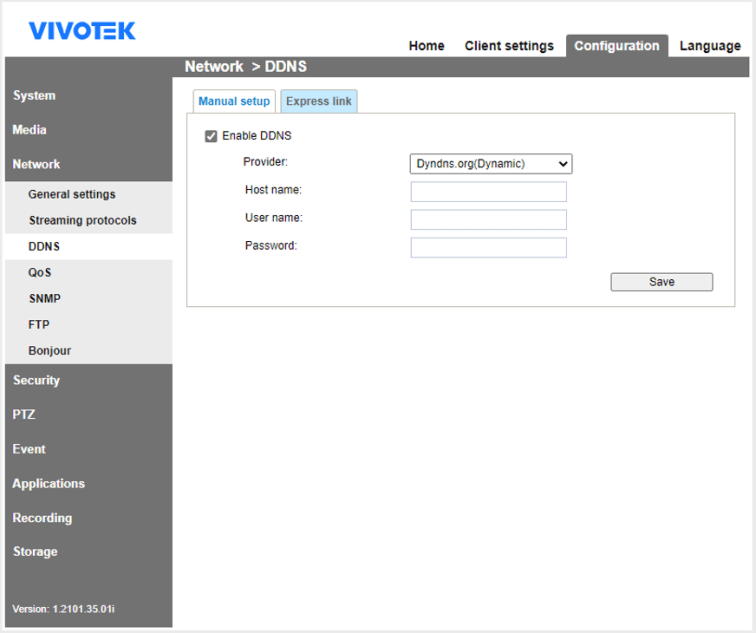Expand the System section in sidebar
This screenshot has height=633, width=756.
(x=34, y=96)
